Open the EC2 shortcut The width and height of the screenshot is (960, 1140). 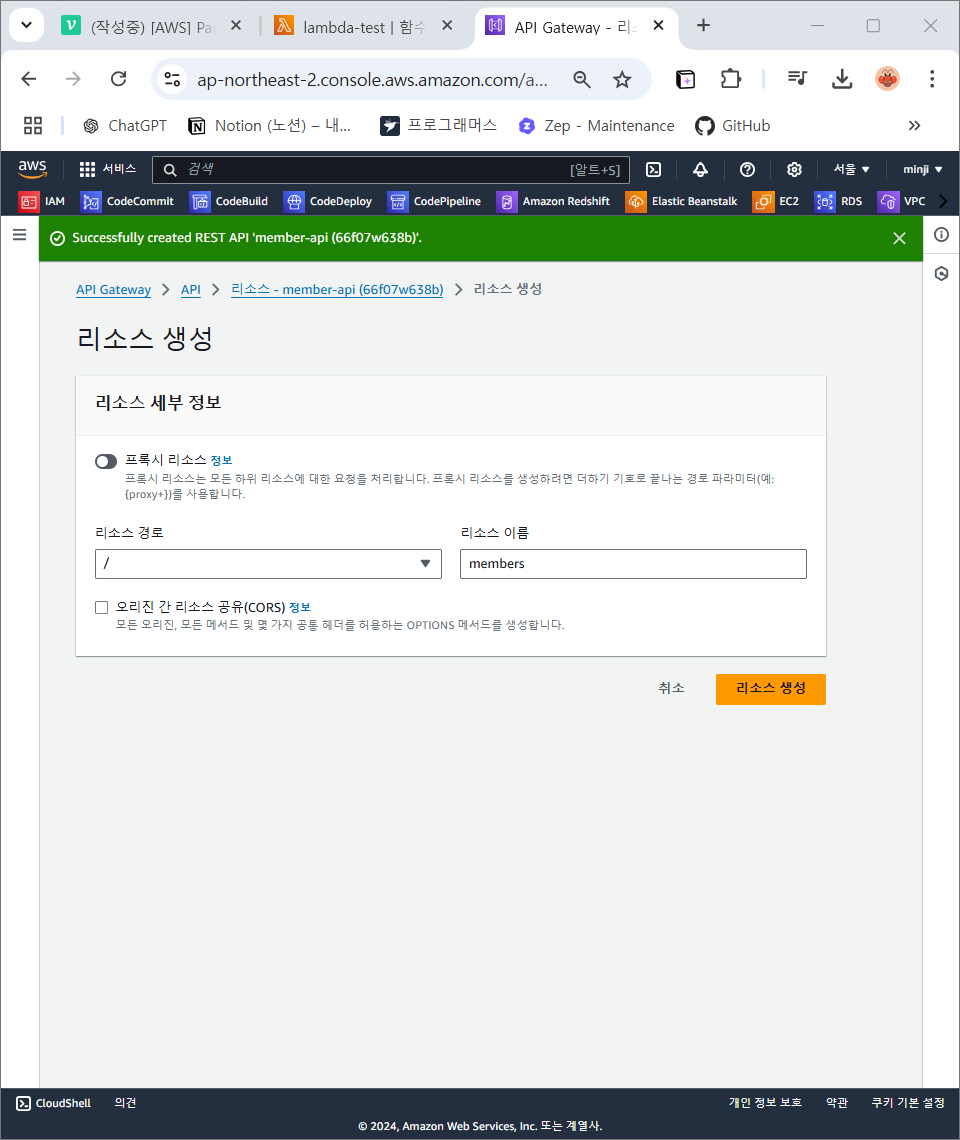point(776,201)
